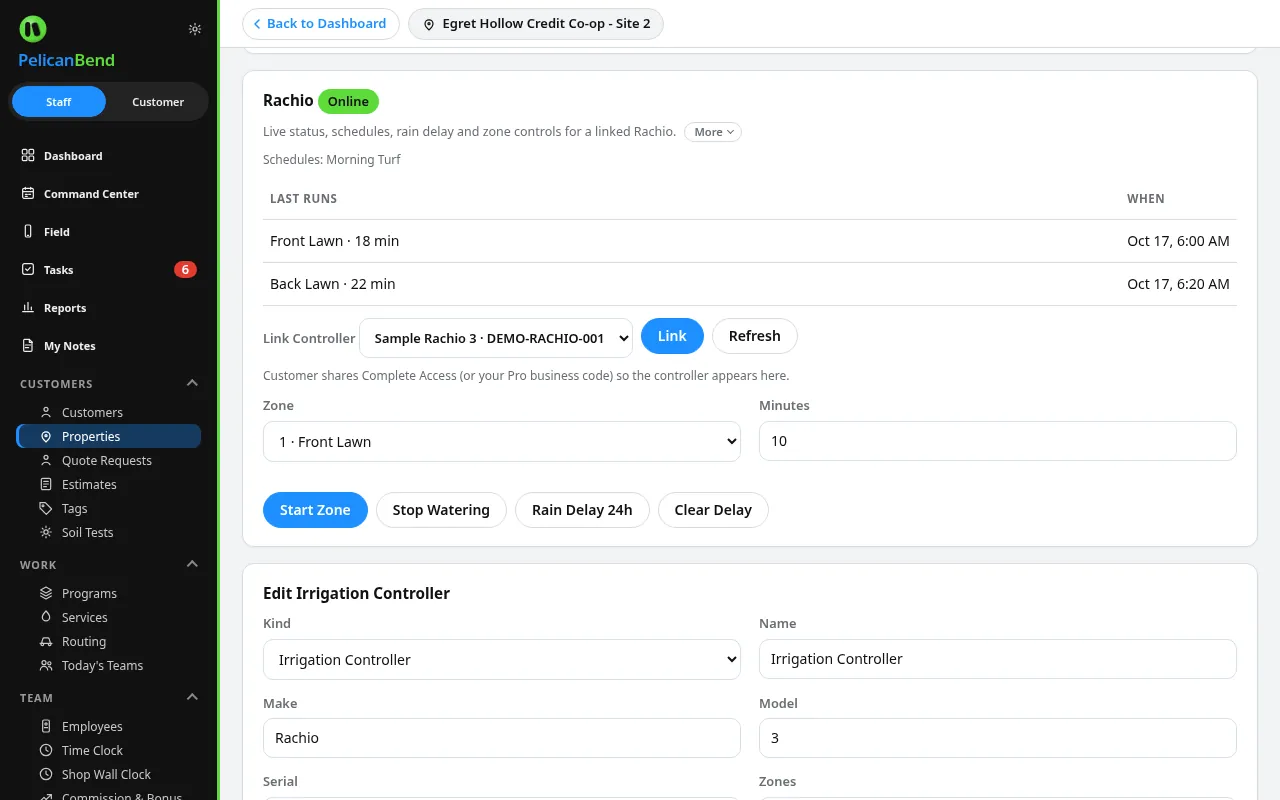Click the Make input field
The height and width of the screenshot is (800, 1280).
coord(502,738)
